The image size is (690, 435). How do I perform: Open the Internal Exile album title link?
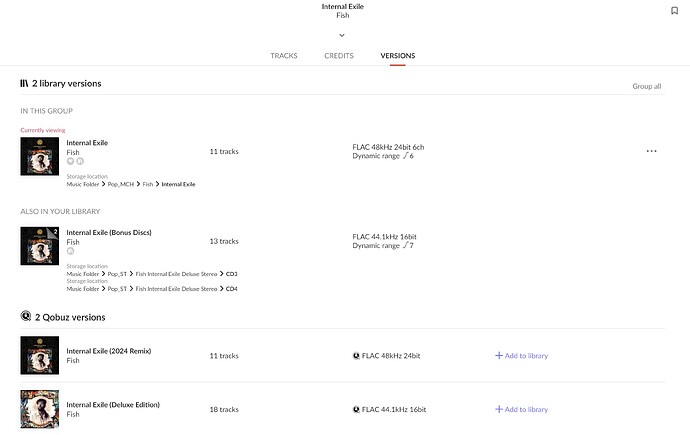(87, 143)
